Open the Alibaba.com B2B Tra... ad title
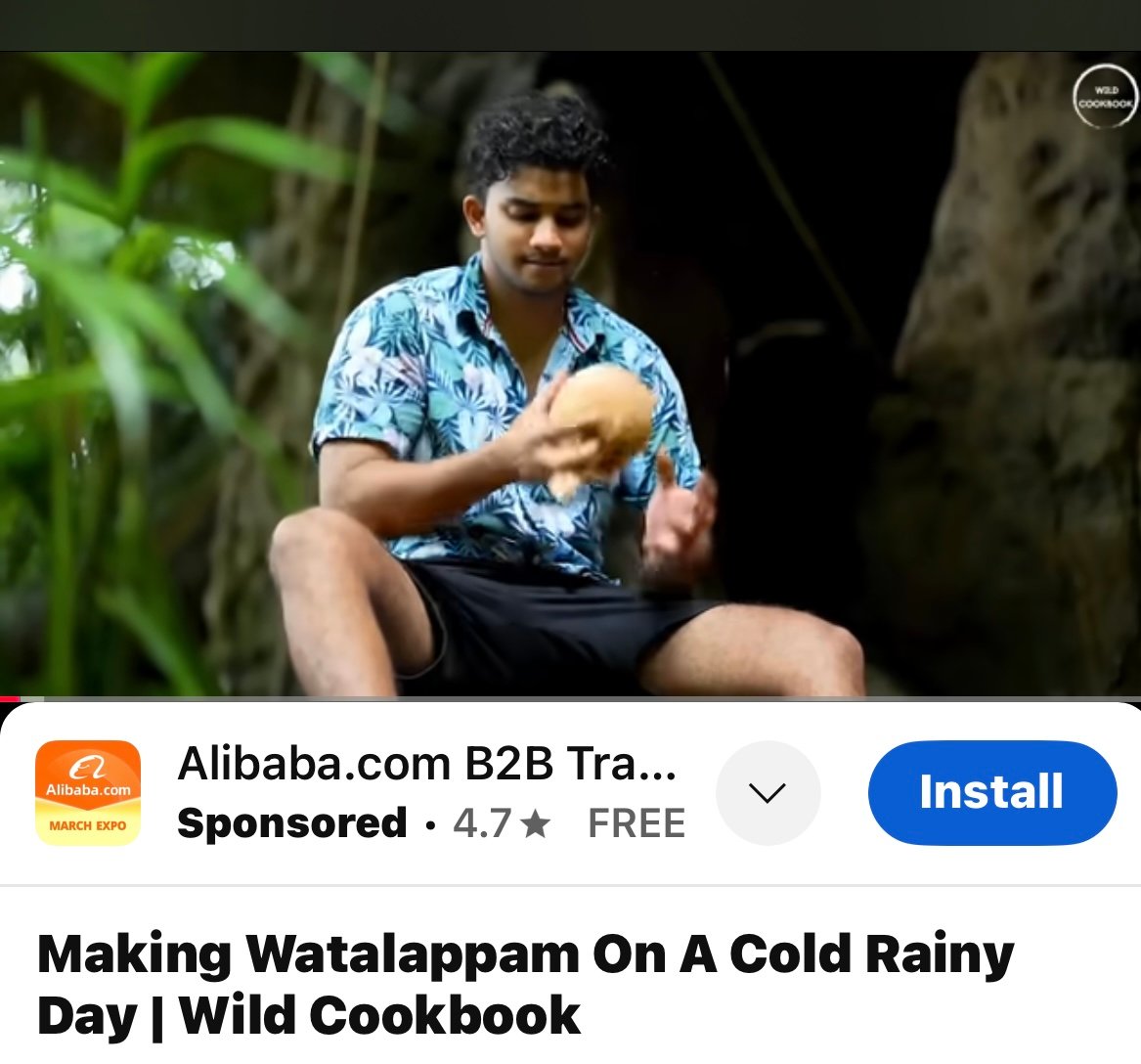This screenshot has height=1064, width=1141. point(427,764)
